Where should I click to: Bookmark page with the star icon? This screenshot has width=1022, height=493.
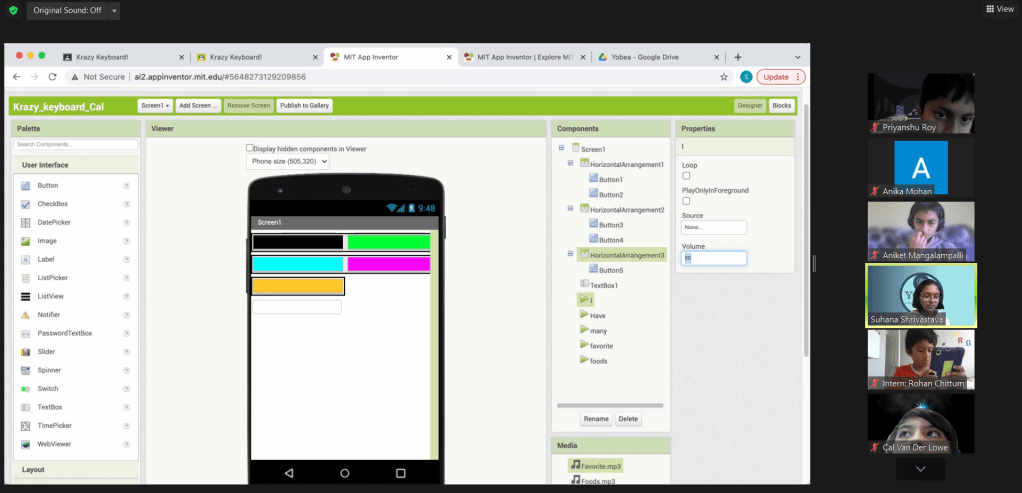[724, 77]
